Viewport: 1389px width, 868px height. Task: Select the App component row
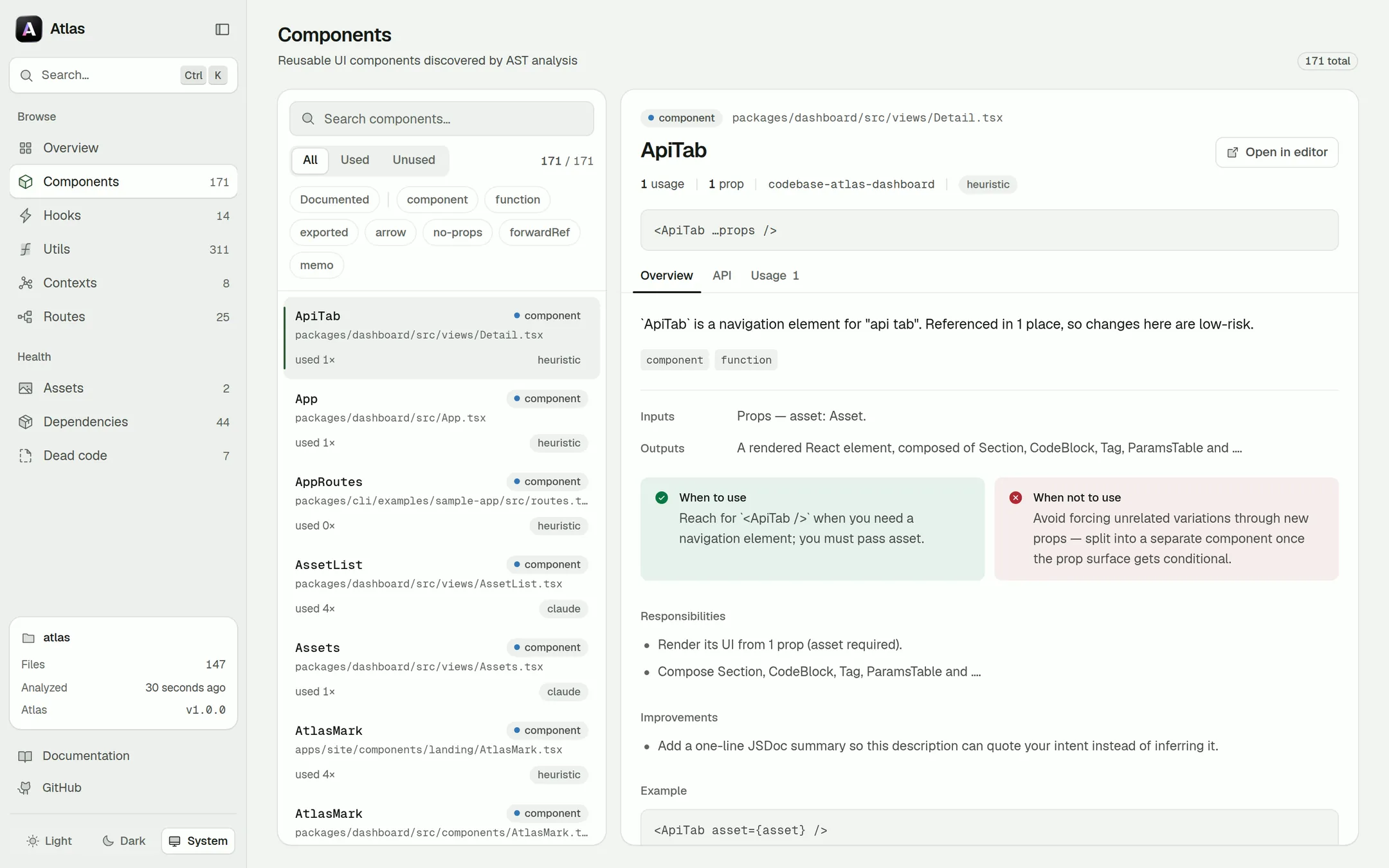(441, 420)
